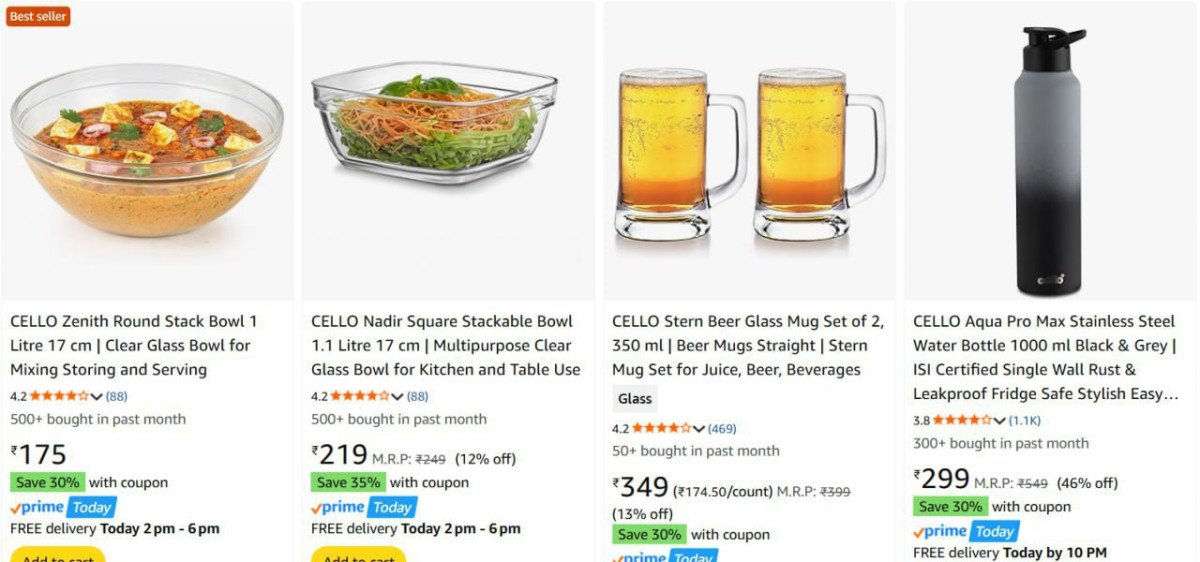Open Aqua Pro Max water bottle image

[1049, 160]
